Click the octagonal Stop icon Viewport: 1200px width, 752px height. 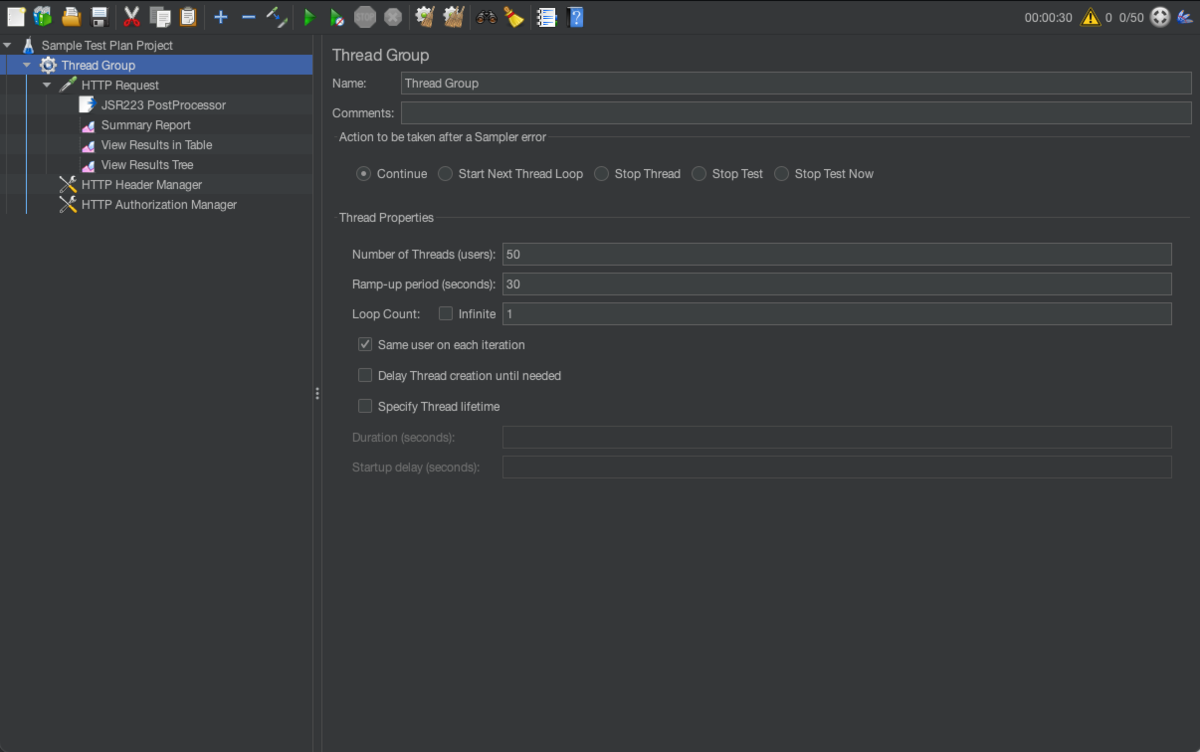pyautogui.click(x=365, y=17)
